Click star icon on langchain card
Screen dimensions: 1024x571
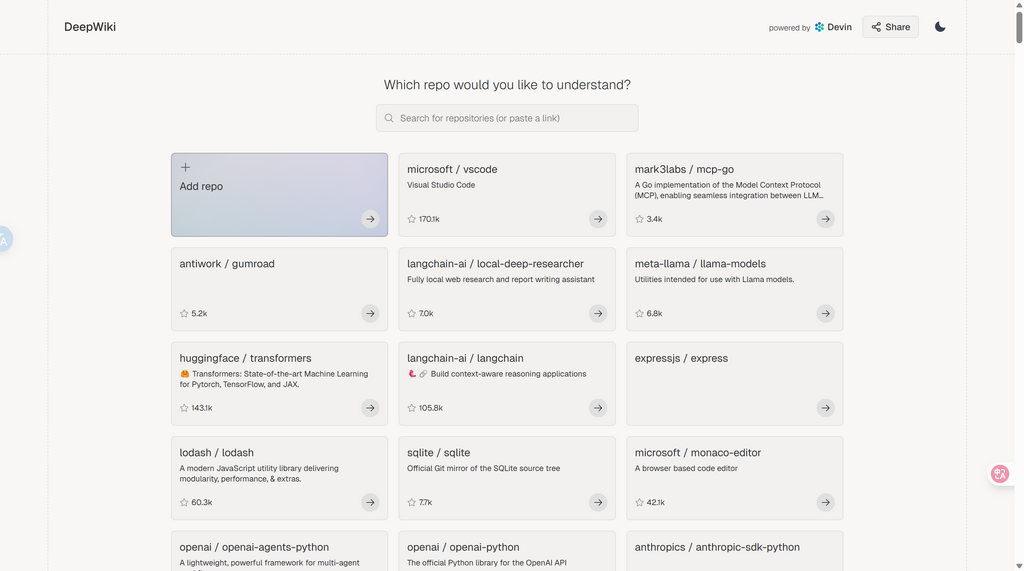tap(411, 408)
